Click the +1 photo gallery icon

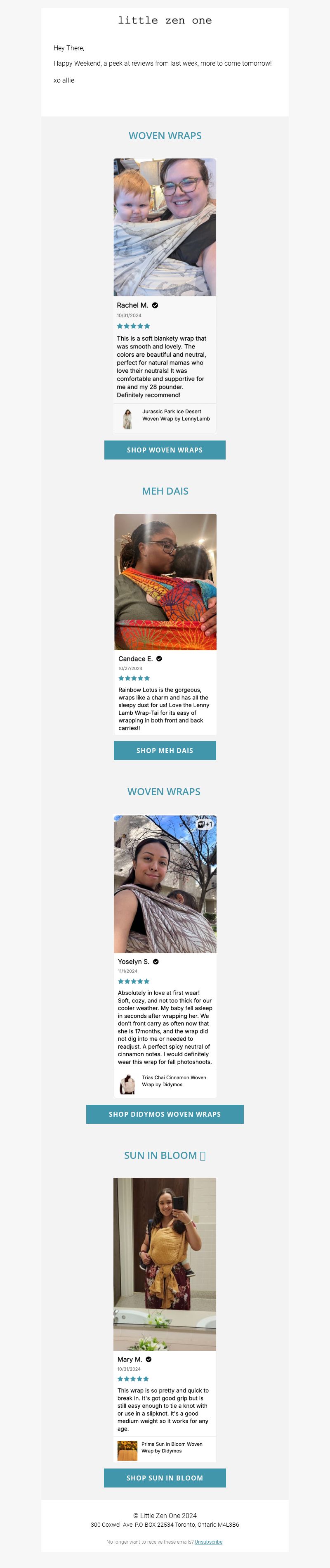(205, 824)
